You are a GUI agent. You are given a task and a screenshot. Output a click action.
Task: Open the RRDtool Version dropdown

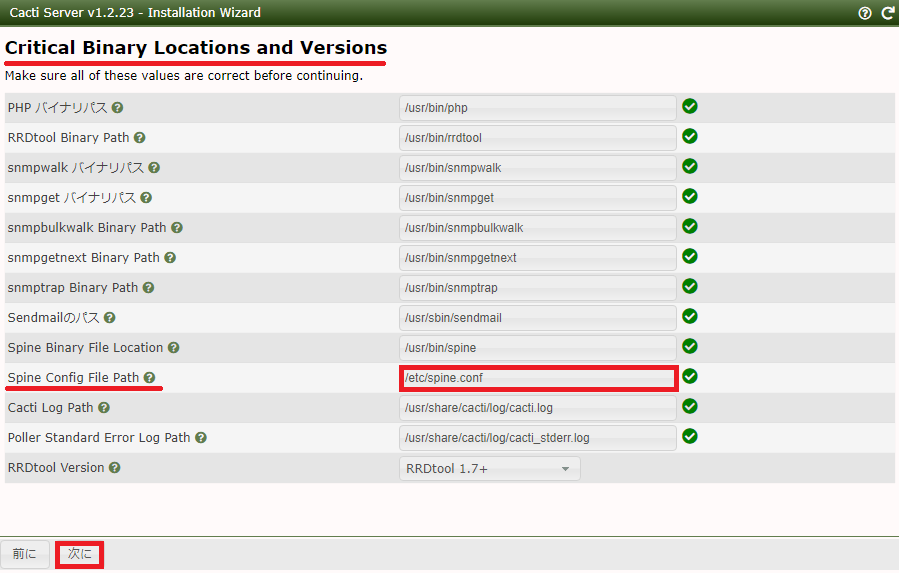coord(490,469)
